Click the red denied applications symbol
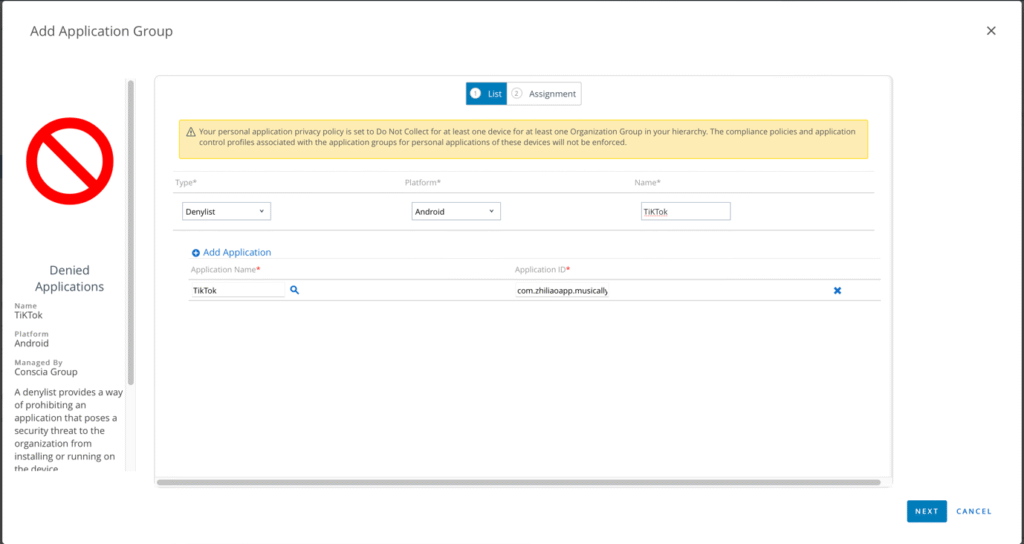 (x=70, y=161)
